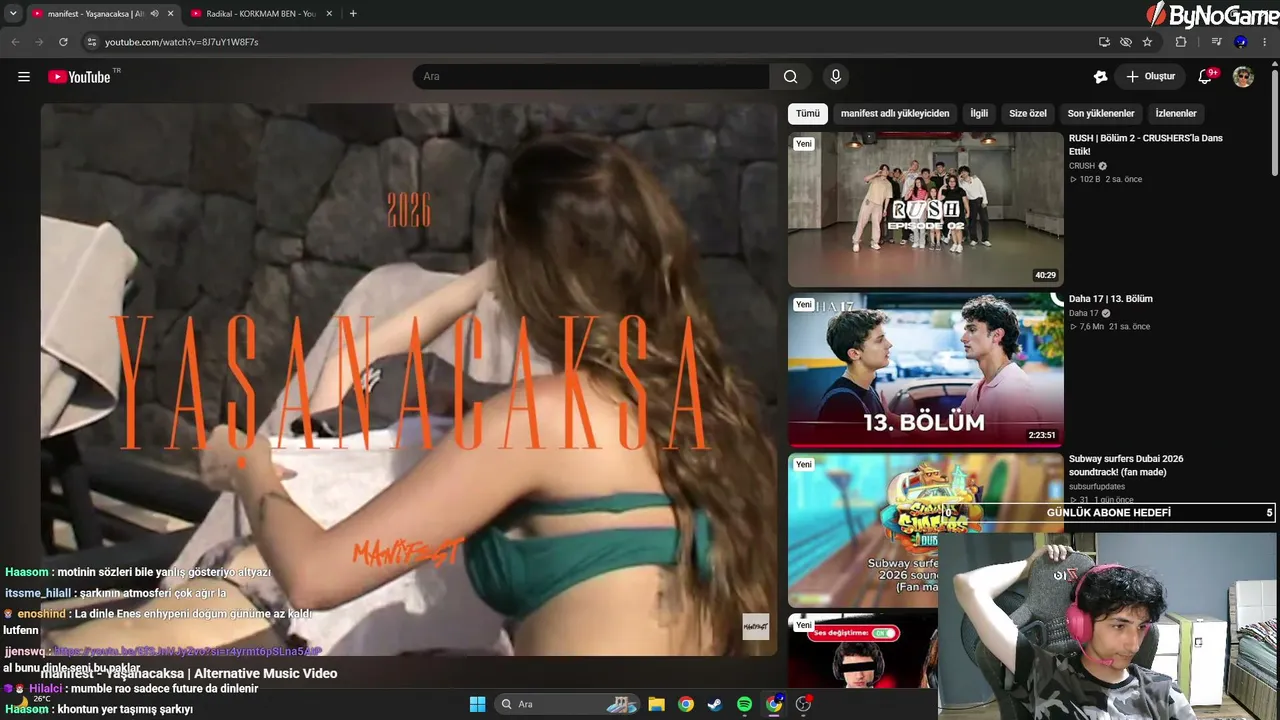Open the YouTube account avatar menu

click(x=1243, y=77)
